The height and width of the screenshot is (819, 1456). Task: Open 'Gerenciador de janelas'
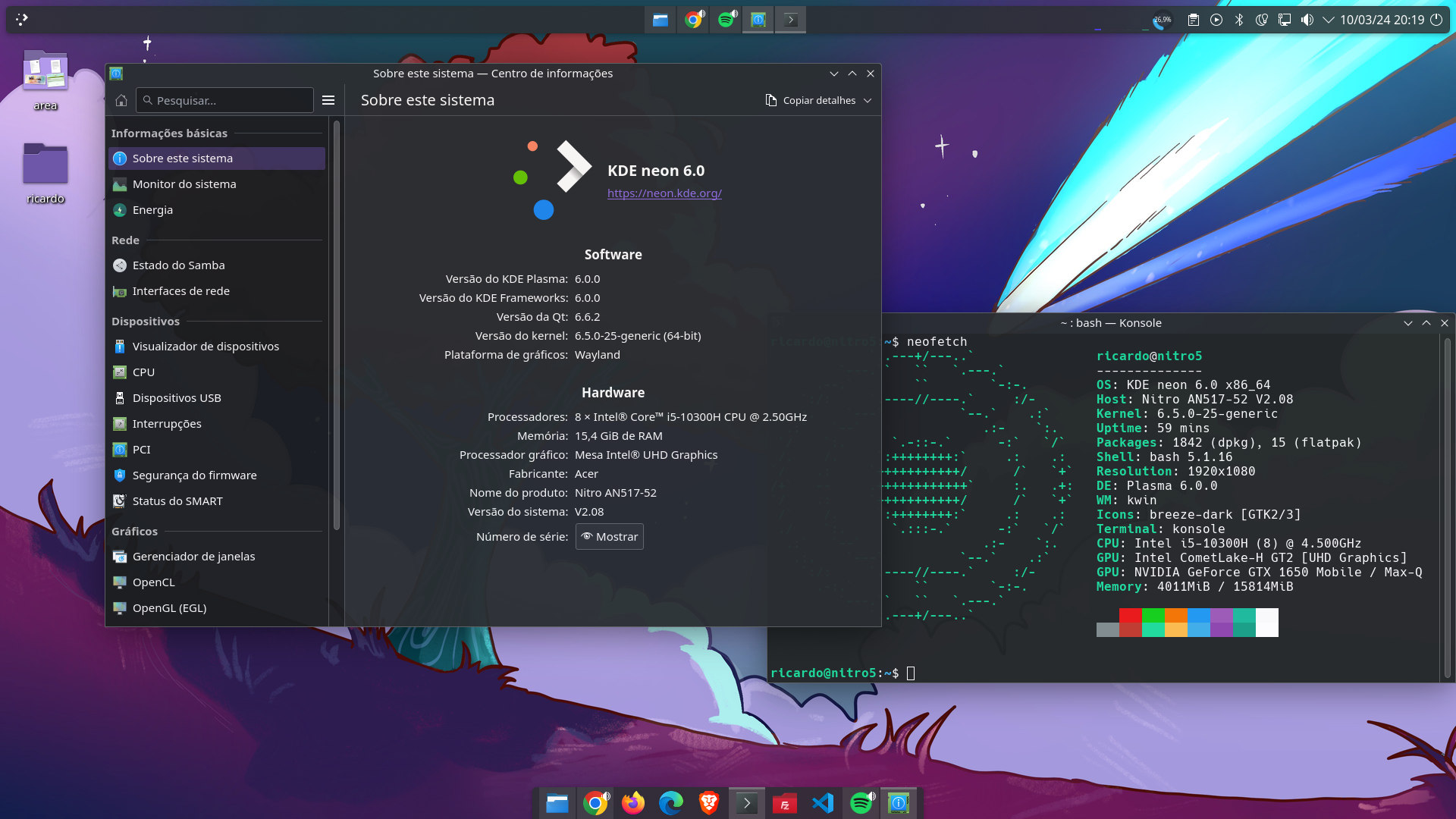coord(217,557)
